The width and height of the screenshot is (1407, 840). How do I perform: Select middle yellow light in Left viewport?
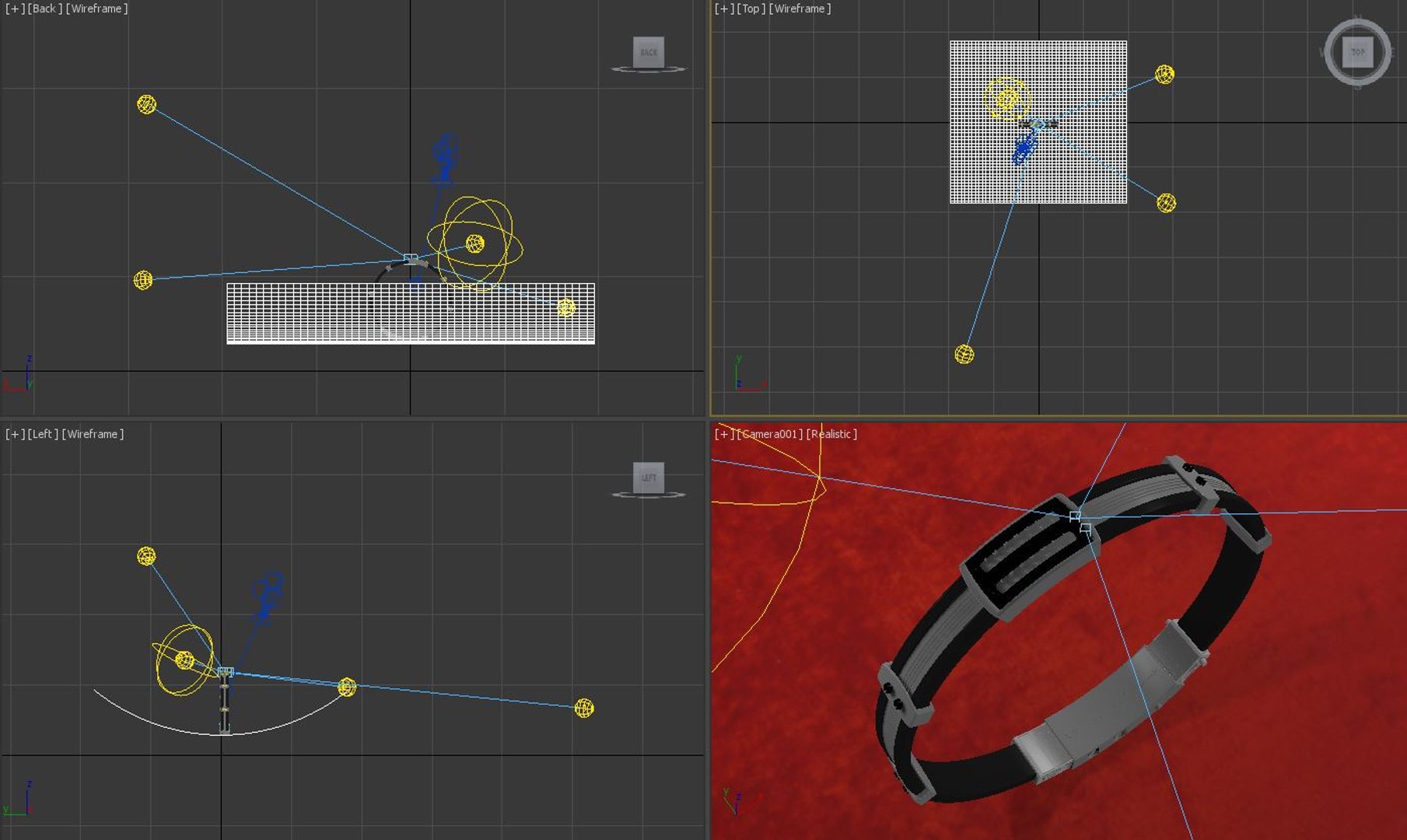[347, 687]
